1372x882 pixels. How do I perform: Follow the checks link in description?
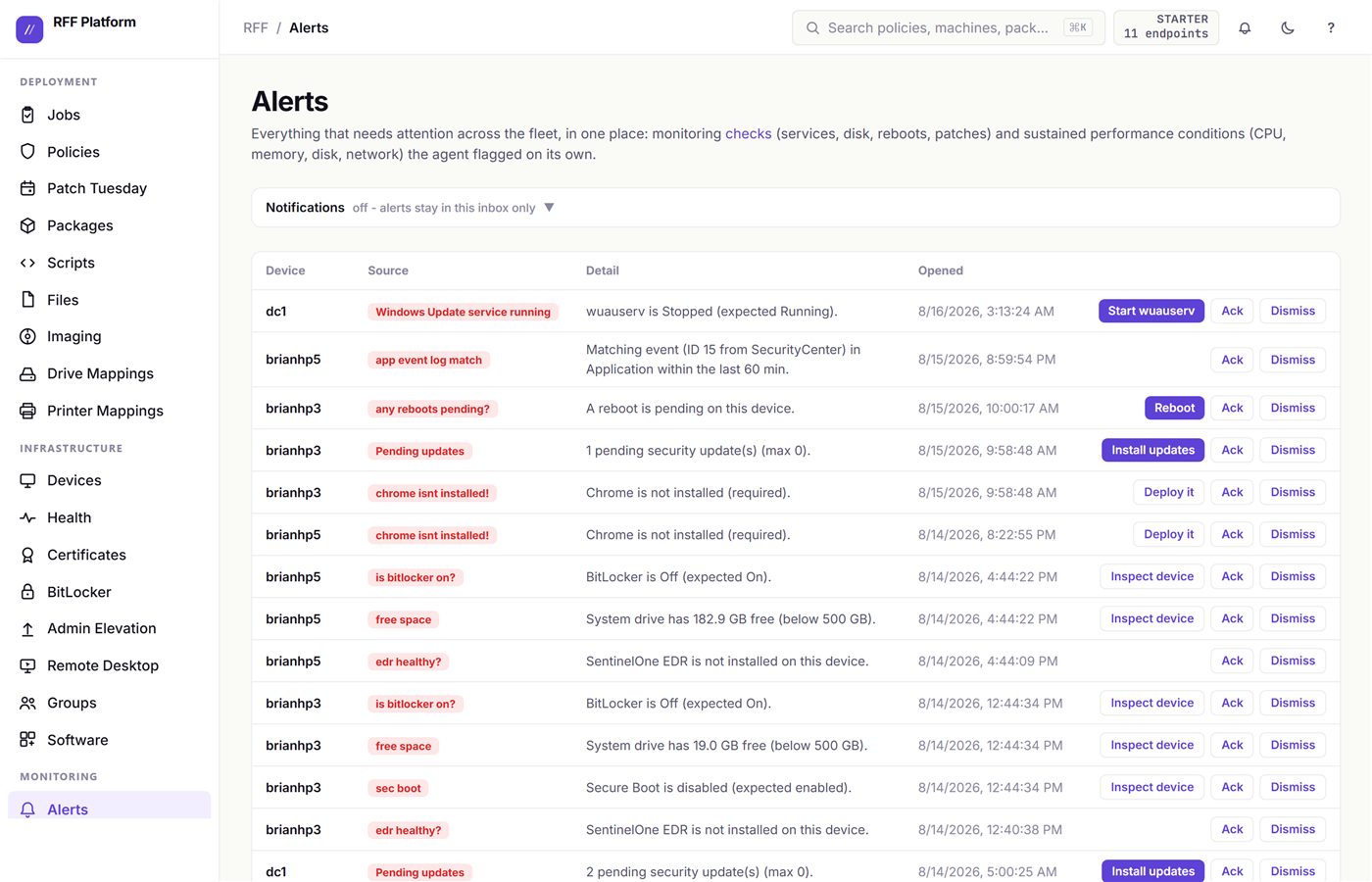click(x=748, y=133)
